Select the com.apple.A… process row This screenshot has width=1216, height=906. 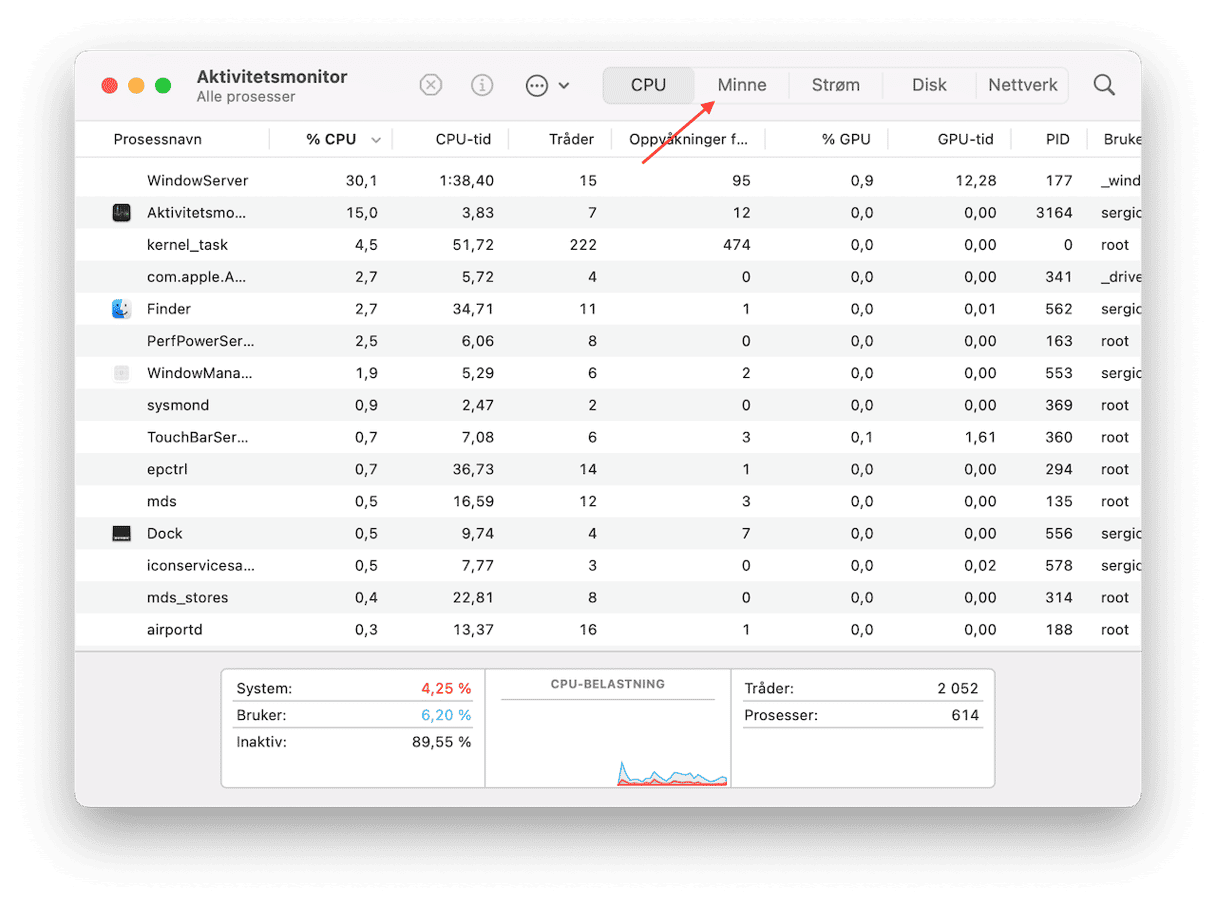click(608, 277)
